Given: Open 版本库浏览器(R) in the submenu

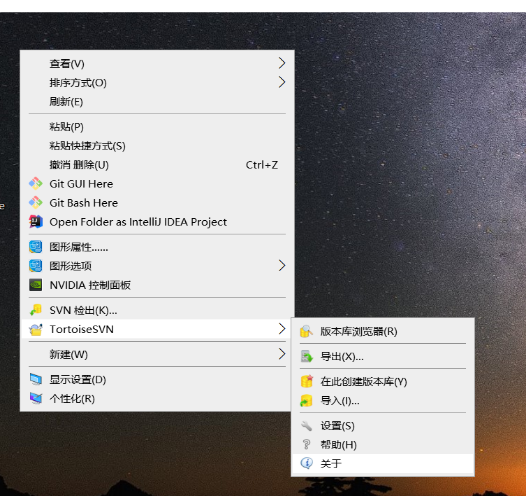Looking at the screenshot, I should coord(383,331).
